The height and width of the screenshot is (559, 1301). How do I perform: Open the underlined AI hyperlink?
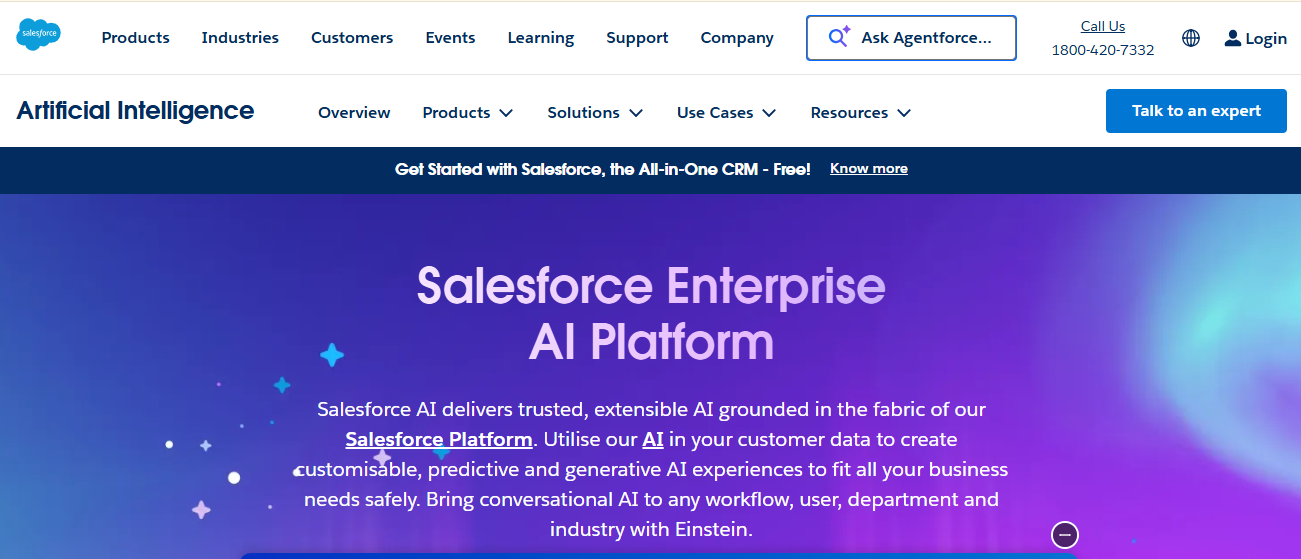point(653,439)
